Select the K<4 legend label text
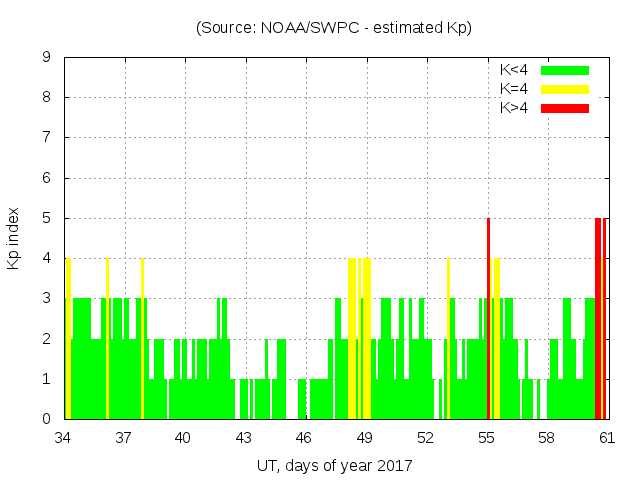 (514, 70)
